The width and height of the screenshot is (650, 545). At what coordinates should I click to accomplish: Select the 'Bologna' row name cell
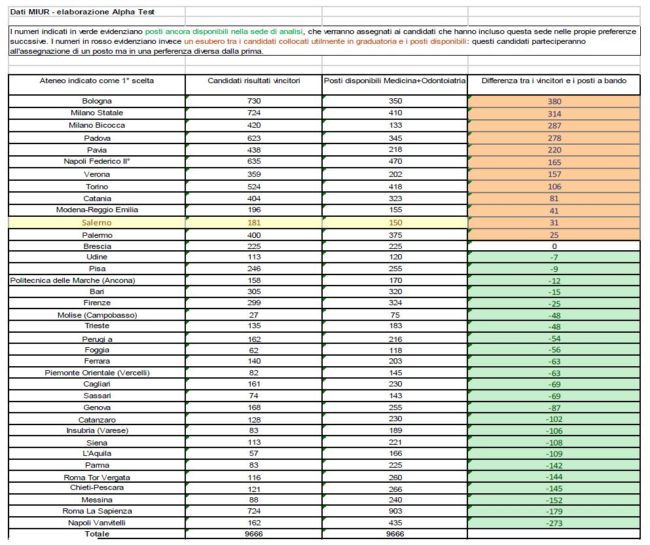pos(97,101)
